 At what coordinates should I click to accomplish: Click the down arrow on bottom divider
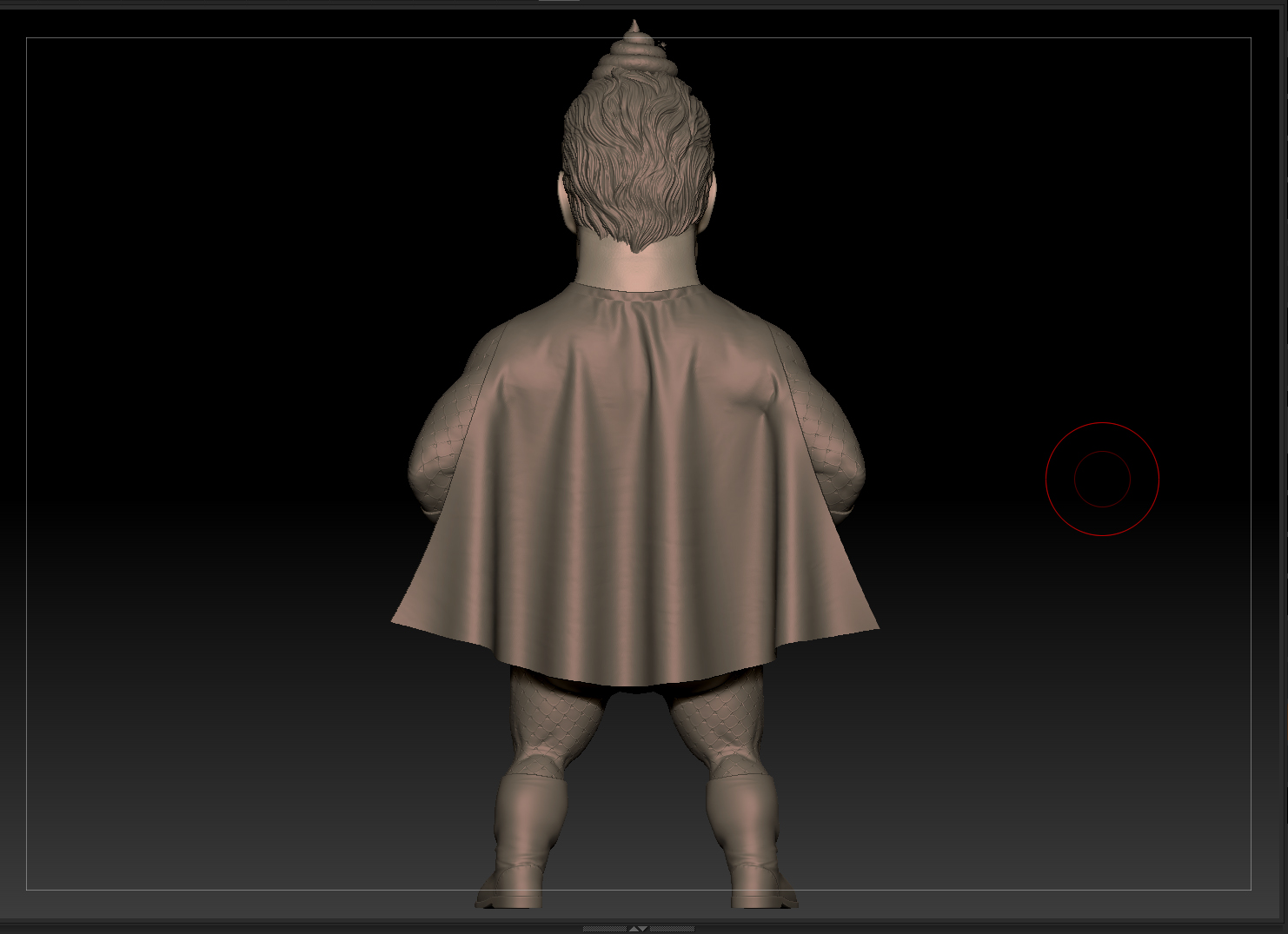pyautogui.click(x=643, y=929)
